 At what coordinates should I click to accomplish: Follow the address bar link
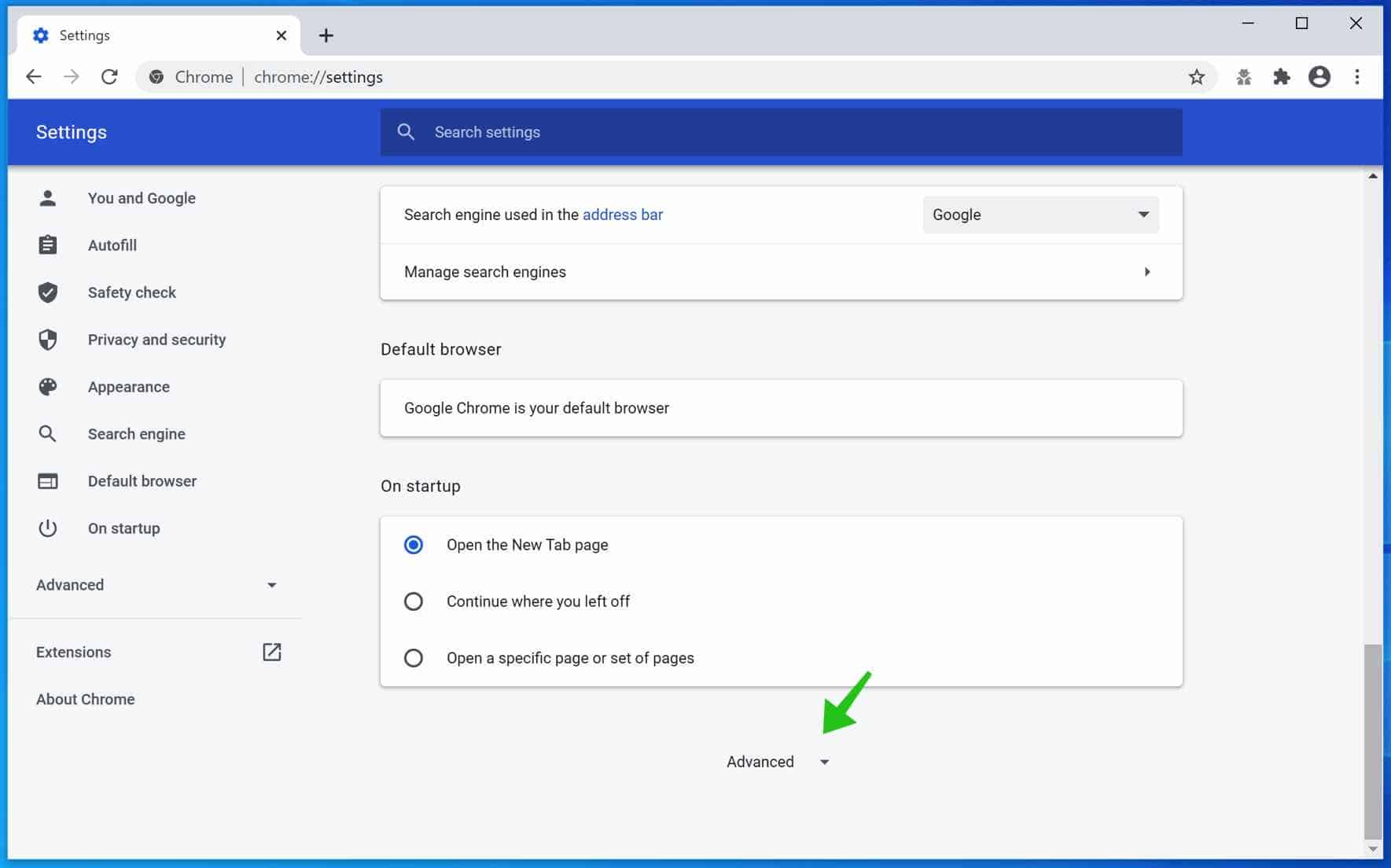pos(623,215)
